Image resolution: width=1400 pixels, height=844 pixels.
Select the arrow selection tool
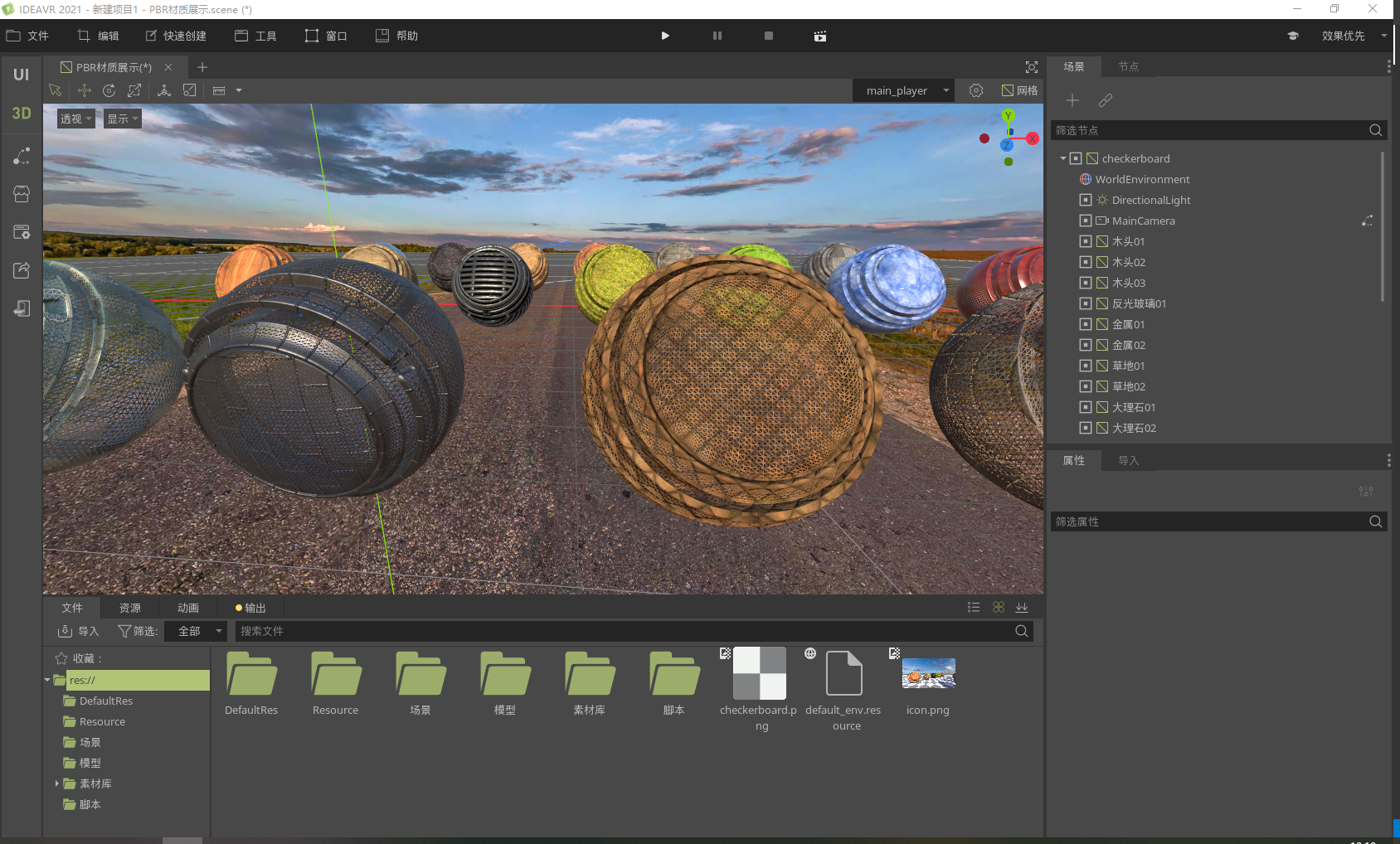point(56,90)
